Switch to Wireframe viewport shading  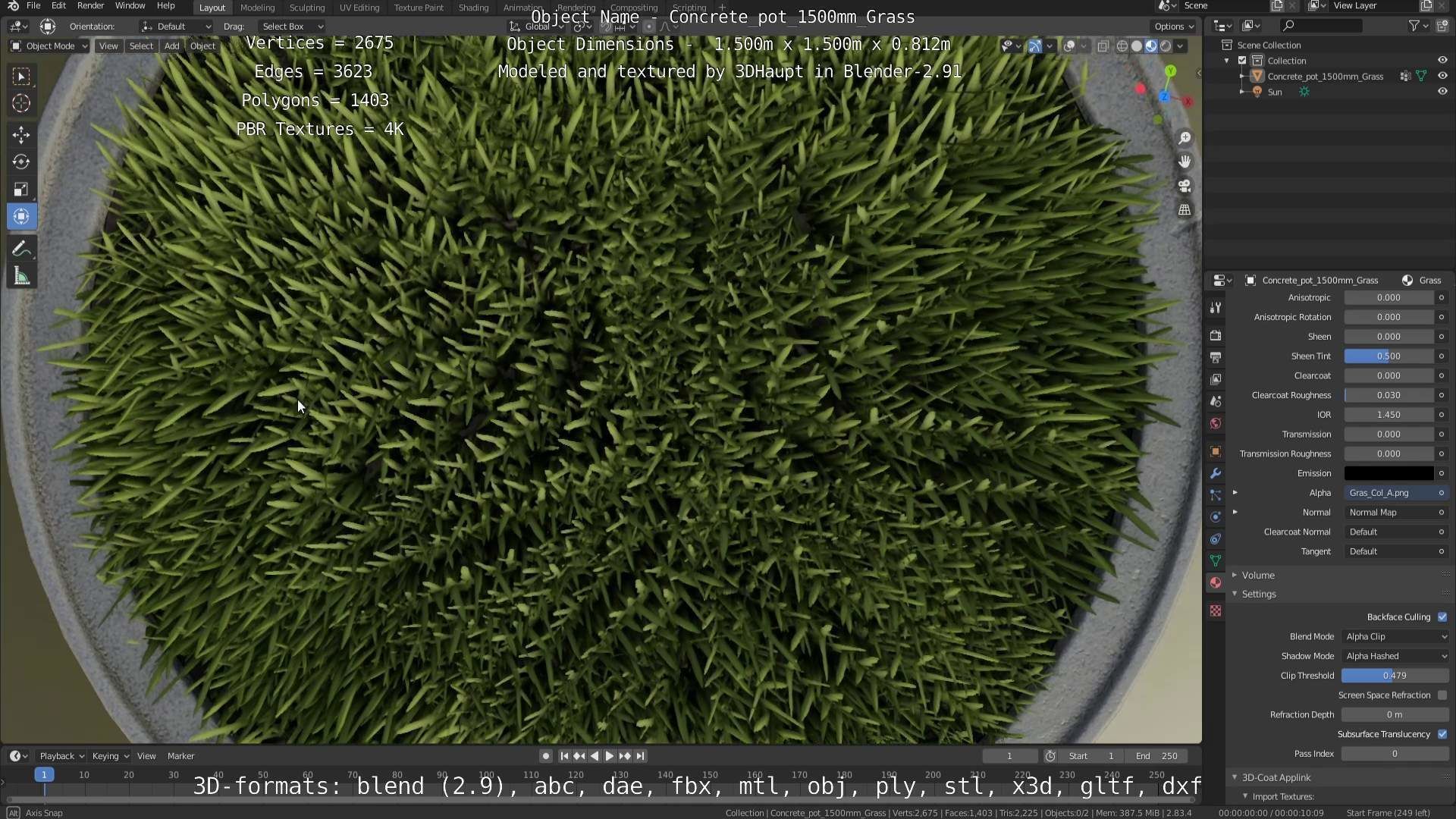[1122, 46]
